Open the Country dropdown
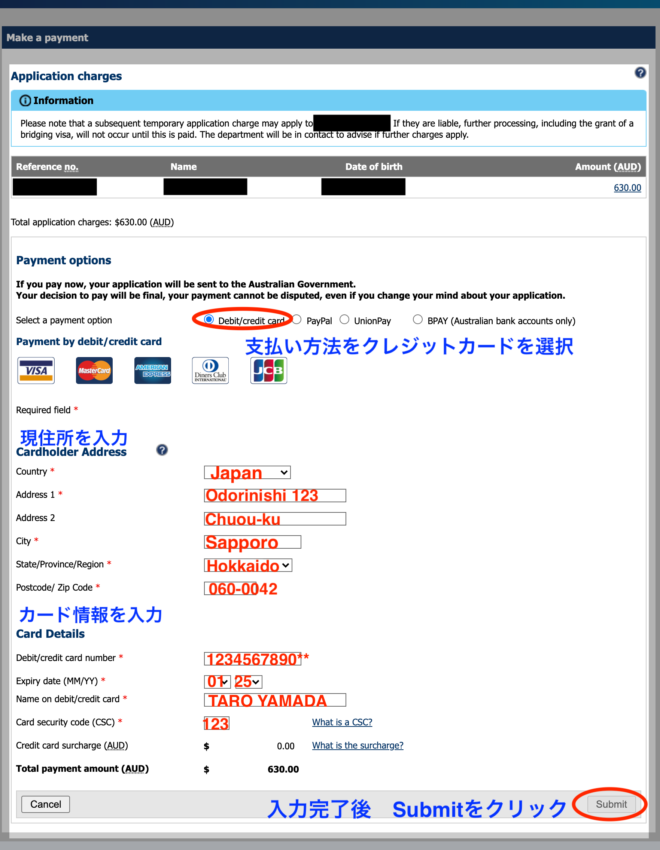The image size is (660, 850). [247, 472]
